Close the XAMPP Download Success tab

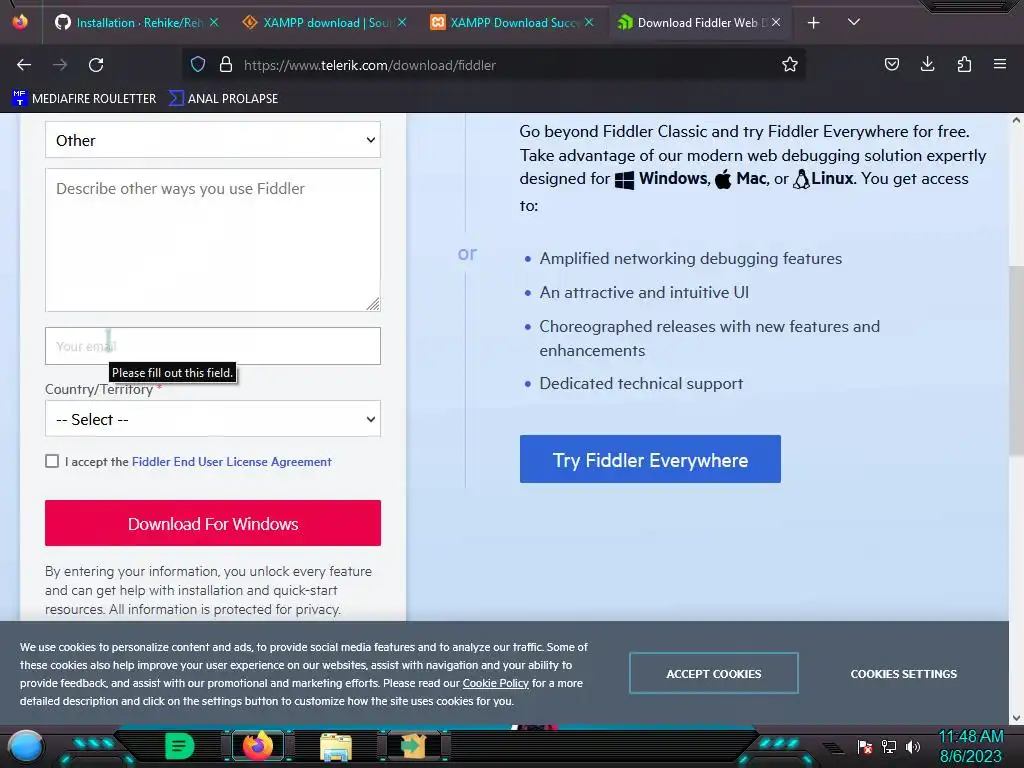click(x=588, y=22)
